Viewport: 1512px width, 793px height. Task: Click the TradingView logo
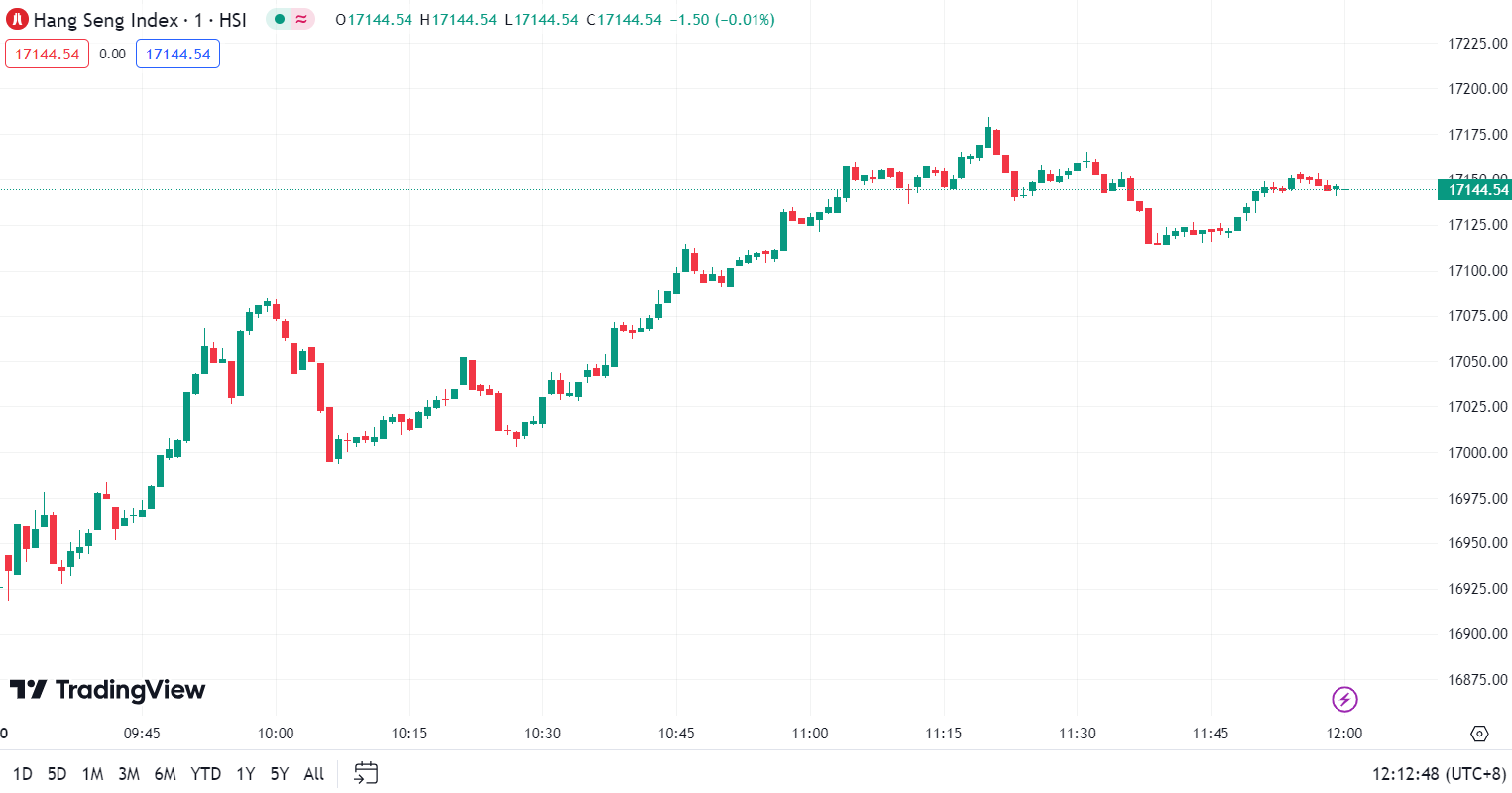coord(107,690)
